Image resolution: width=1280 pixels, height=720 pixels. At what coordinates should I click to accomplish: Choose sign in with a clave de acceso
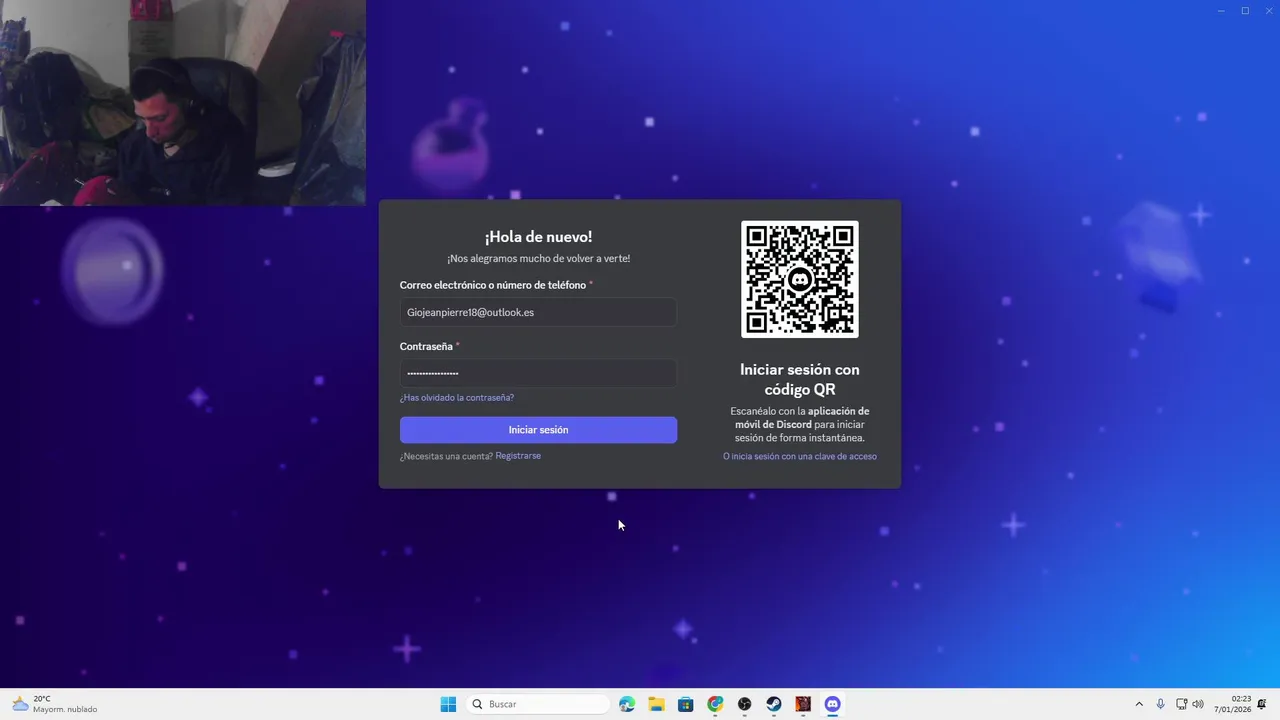pyautogui.click(x=800, y=457)
